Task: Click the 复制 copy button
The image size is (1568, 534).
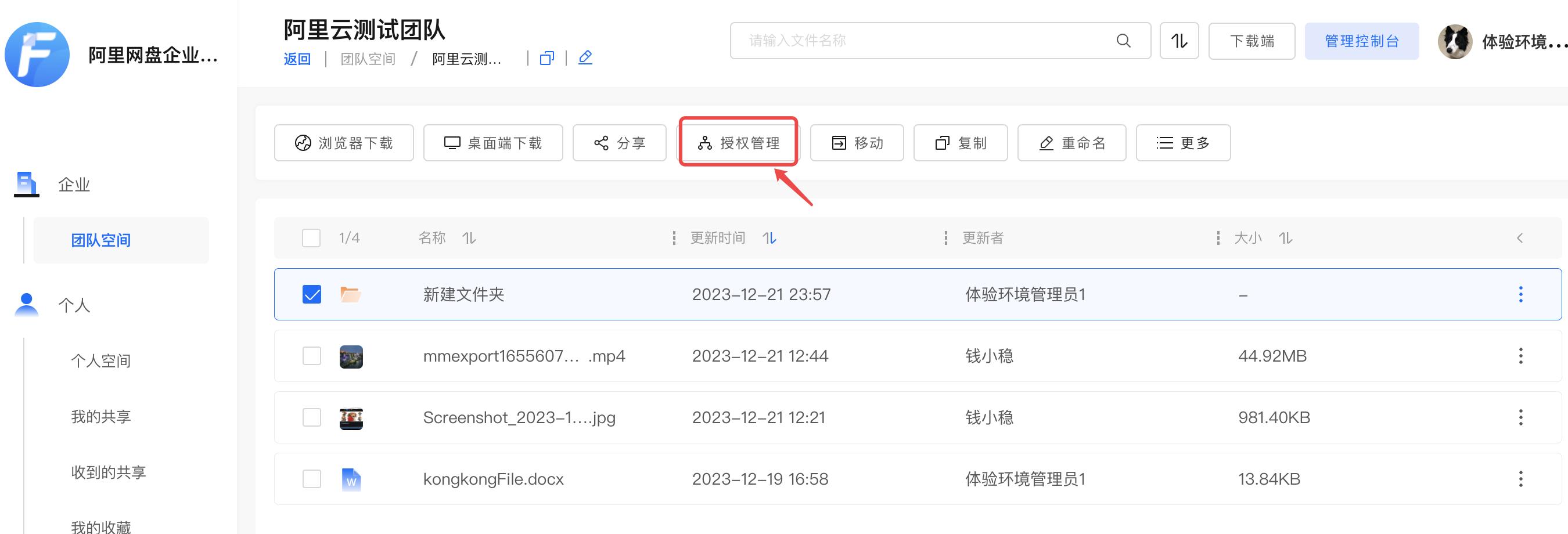Action: tap(961, 143)
